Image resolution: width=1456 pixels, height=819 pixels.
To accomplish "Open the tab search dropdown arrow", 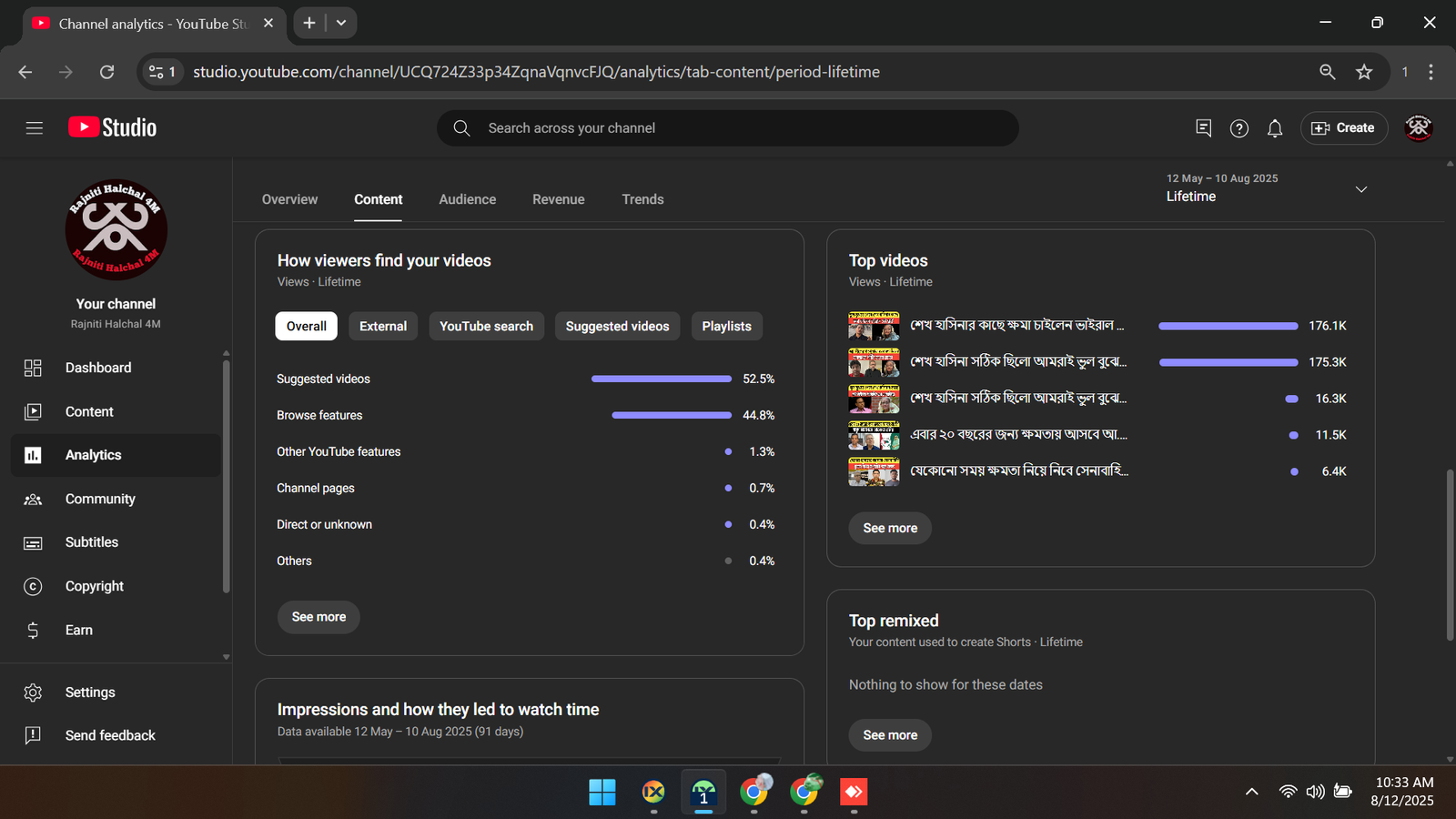I will coord(341,23).
